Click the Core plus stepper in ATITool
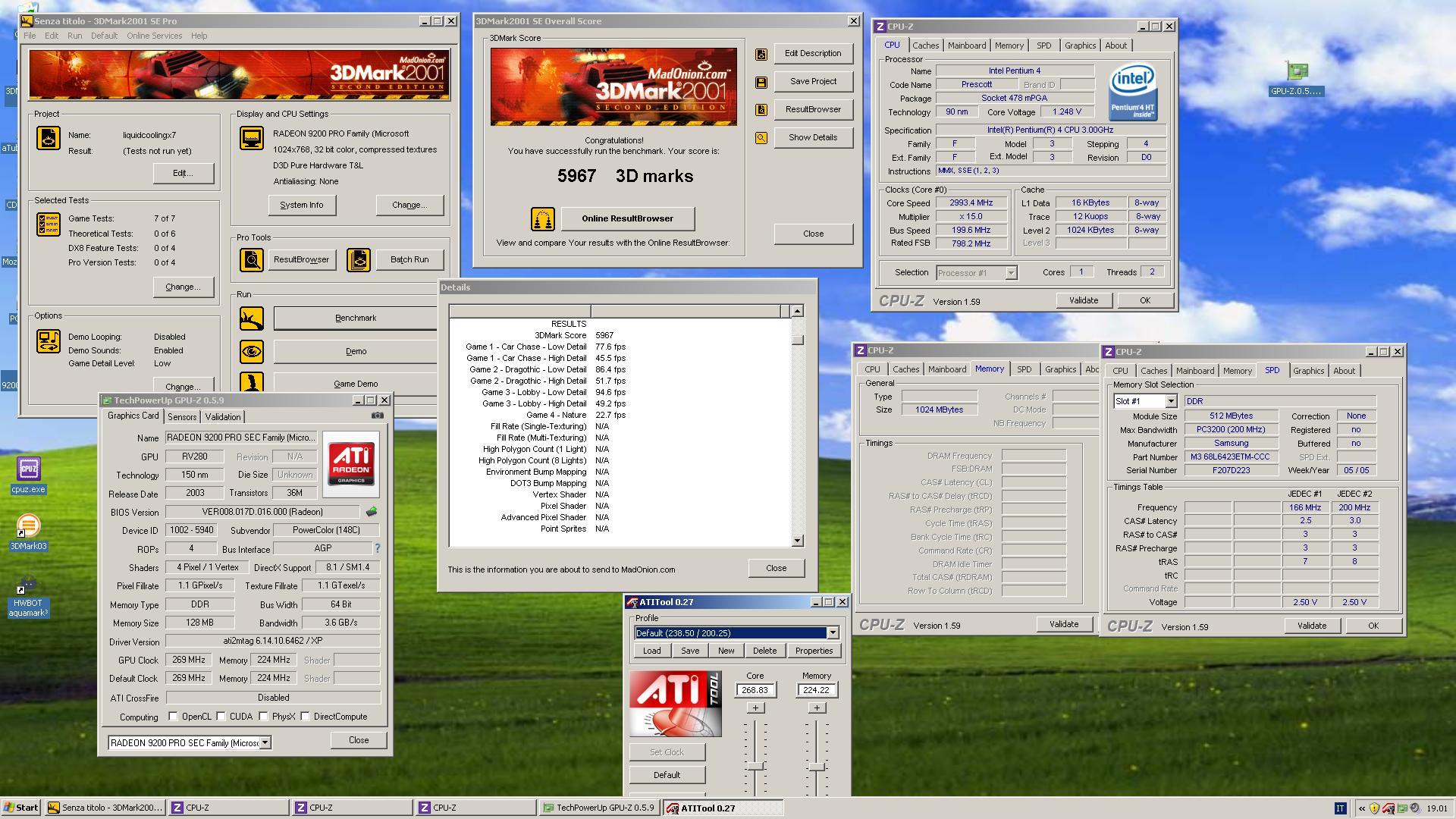The image size is (1456, 819). (x=755, y=708)
